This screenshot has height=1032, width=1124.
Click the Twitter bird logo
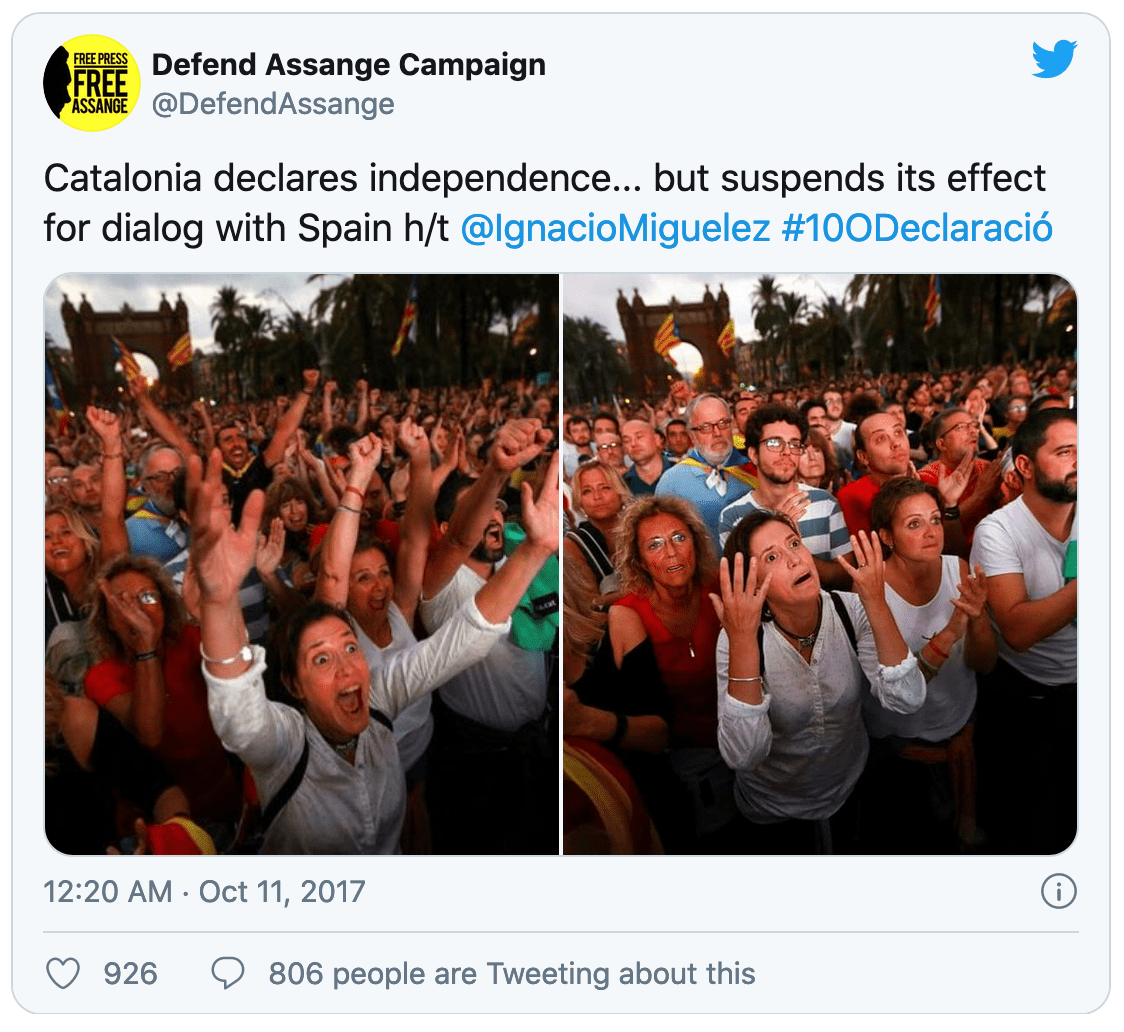[1054, 59]
